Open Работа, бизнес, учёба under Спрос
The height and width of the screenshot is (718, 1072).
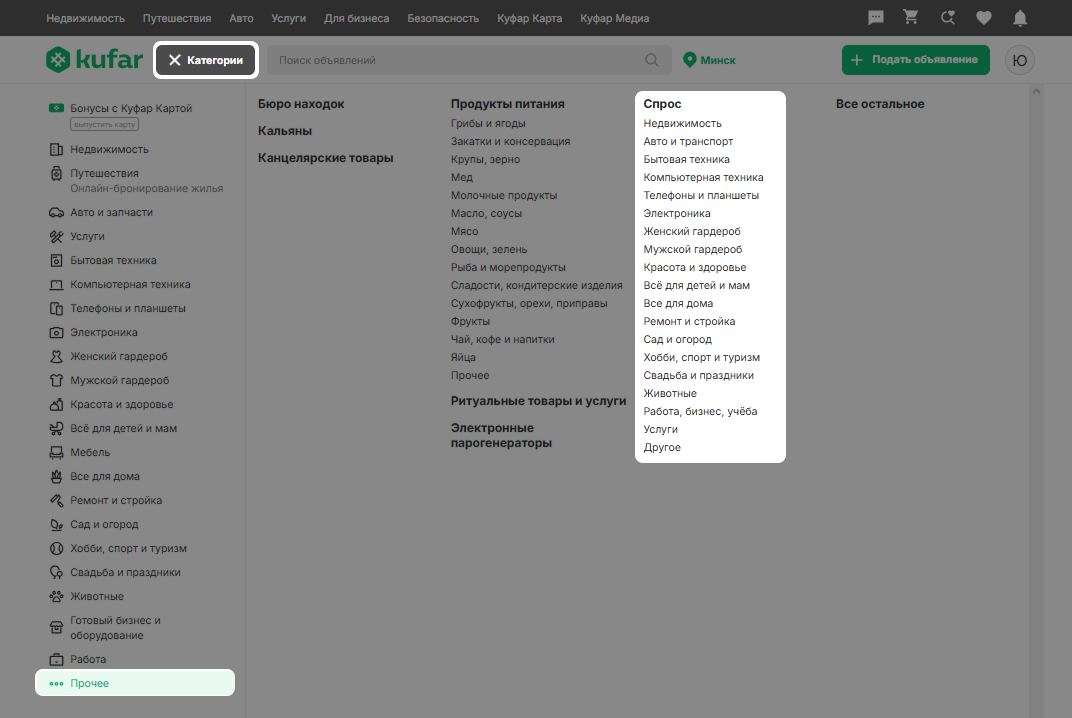point(700,412)
